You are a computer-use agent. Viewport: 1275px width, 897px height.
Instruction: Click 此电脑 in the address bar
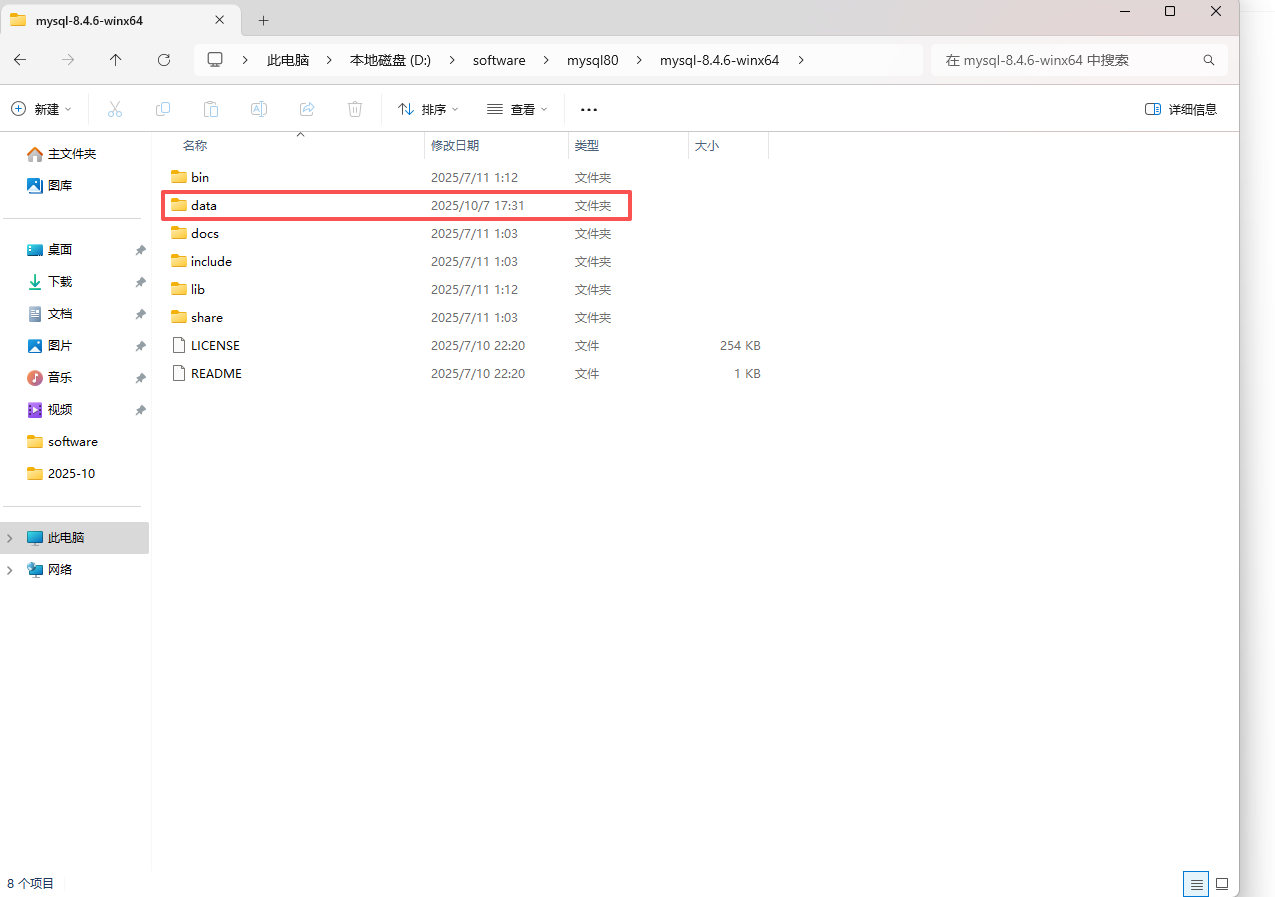click(288, 60)
